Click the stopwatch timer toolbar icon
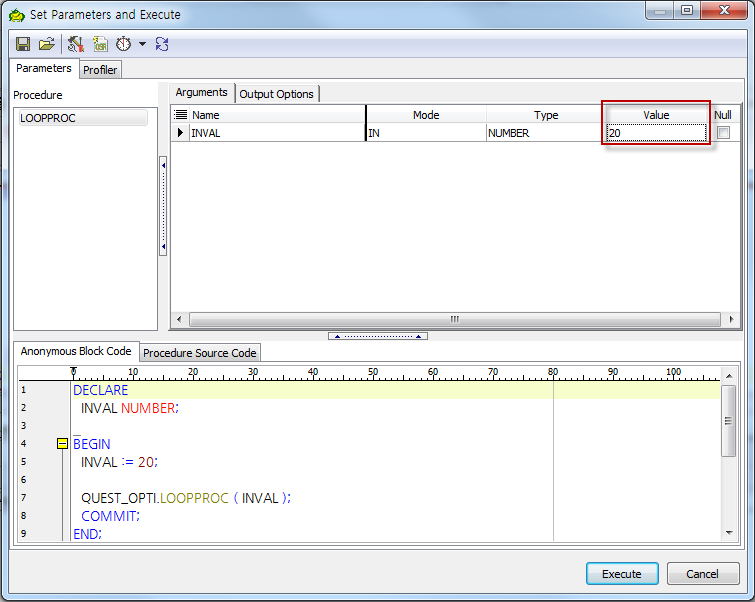The height and width of the screenshot is (602, 755). coord(124,44)
